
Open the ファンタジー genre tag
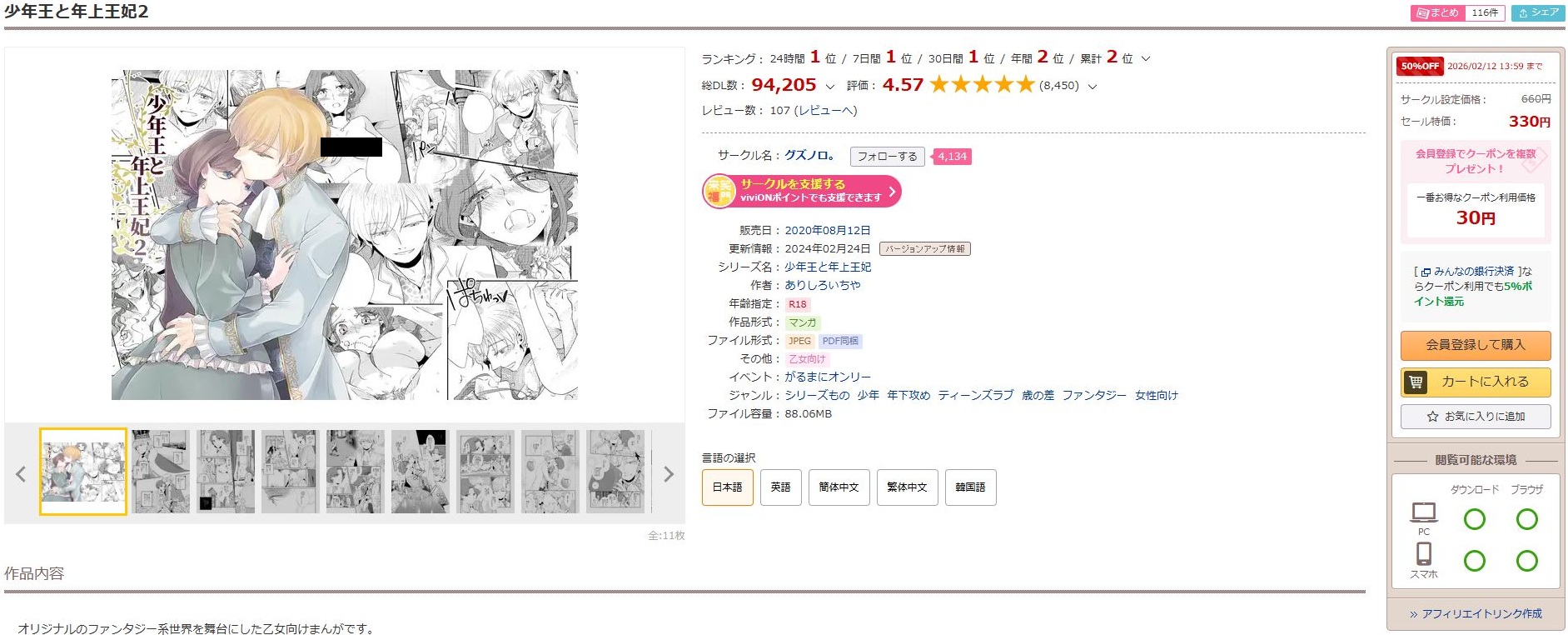1093,395
